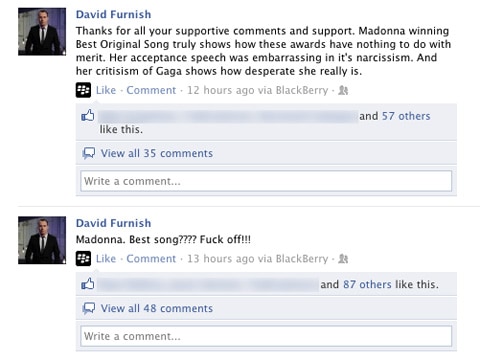Comment link on the 12 hours ago post

tap(151, 90)
